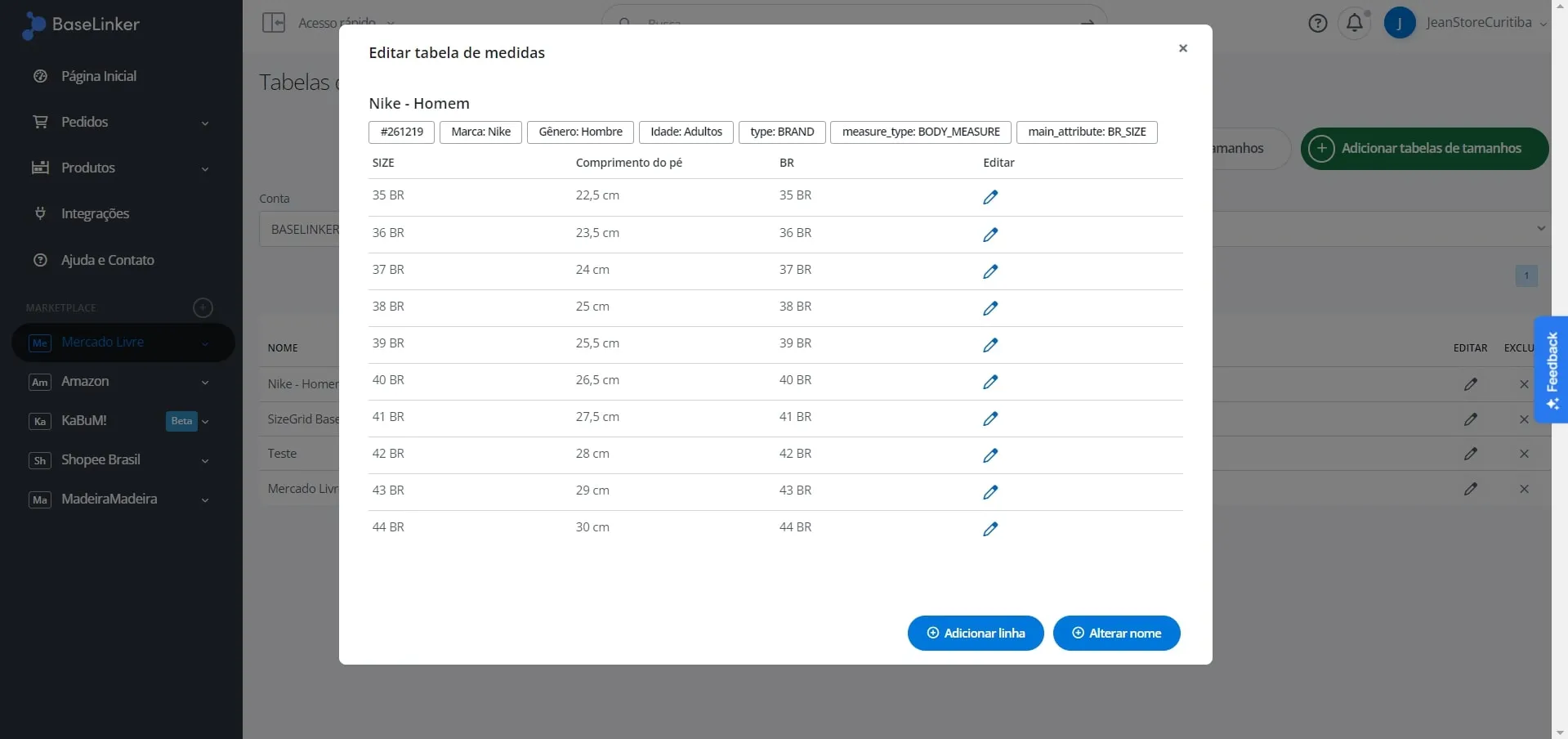
Task: Open the Conta dropdown arrow
Action: pyautogui.click(x=1540, y=229)
